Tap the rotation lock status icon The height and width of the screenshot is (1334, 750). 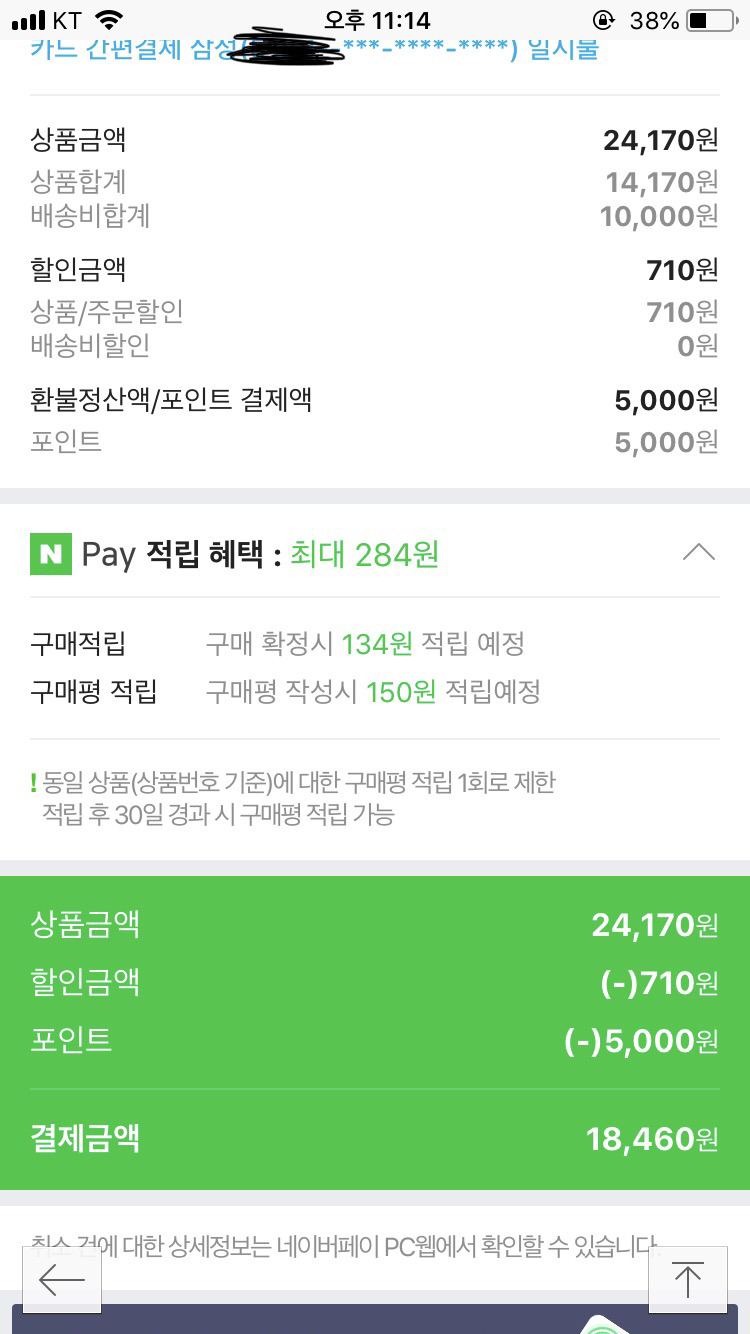click(603, 20)
